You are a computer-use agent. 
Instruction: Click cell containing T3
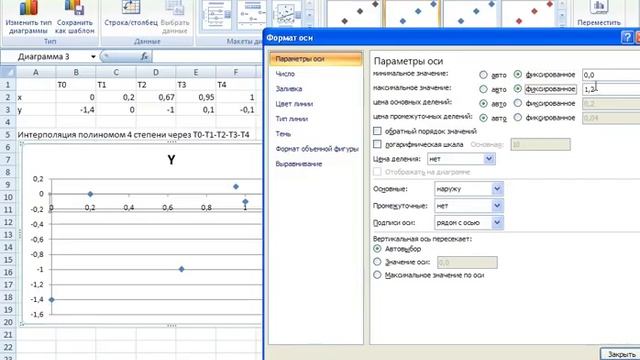coord(196,84)
